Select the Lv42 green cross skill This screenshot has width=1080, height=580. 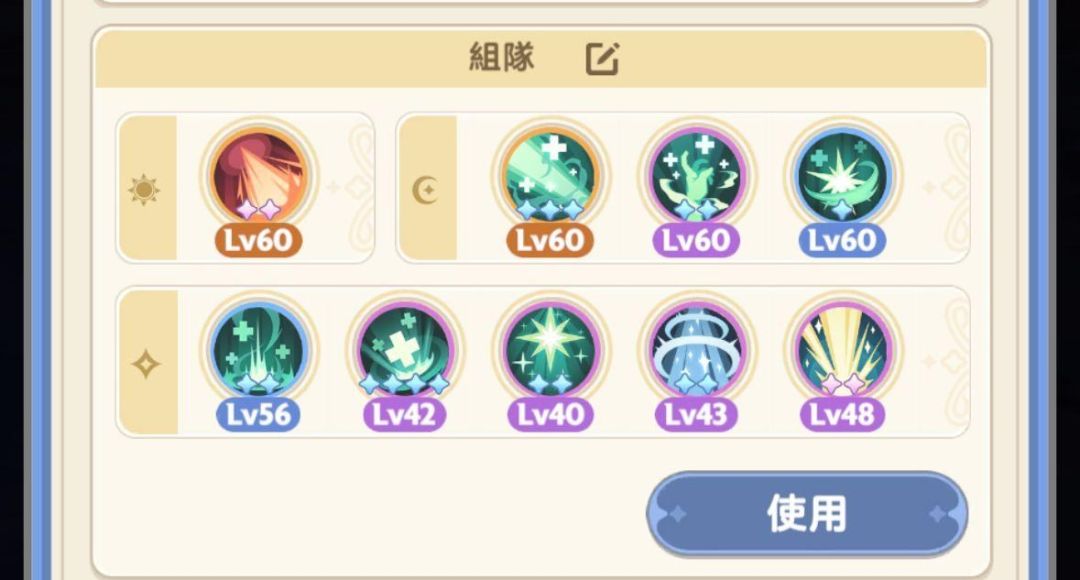[404, 350]
